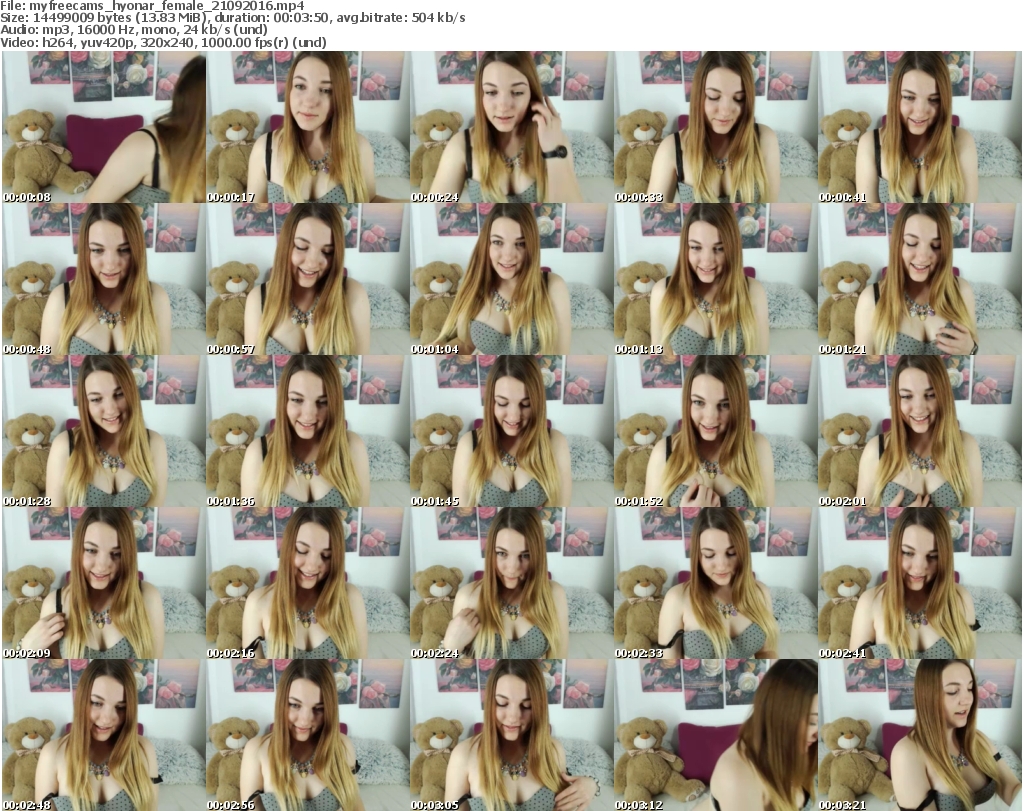Image resolution: width=1024 pixels, height=811 pixels.
Task: Select the thumbnail stamped 00:01:52
Action: click(716, 431)
